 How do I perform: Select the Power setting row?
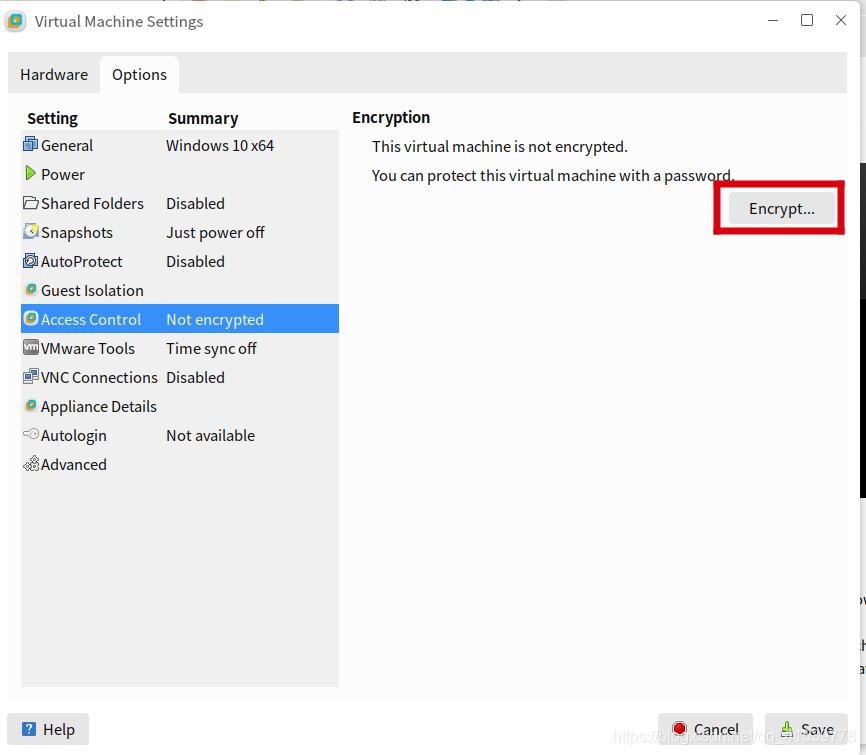(x=180, y=174)
